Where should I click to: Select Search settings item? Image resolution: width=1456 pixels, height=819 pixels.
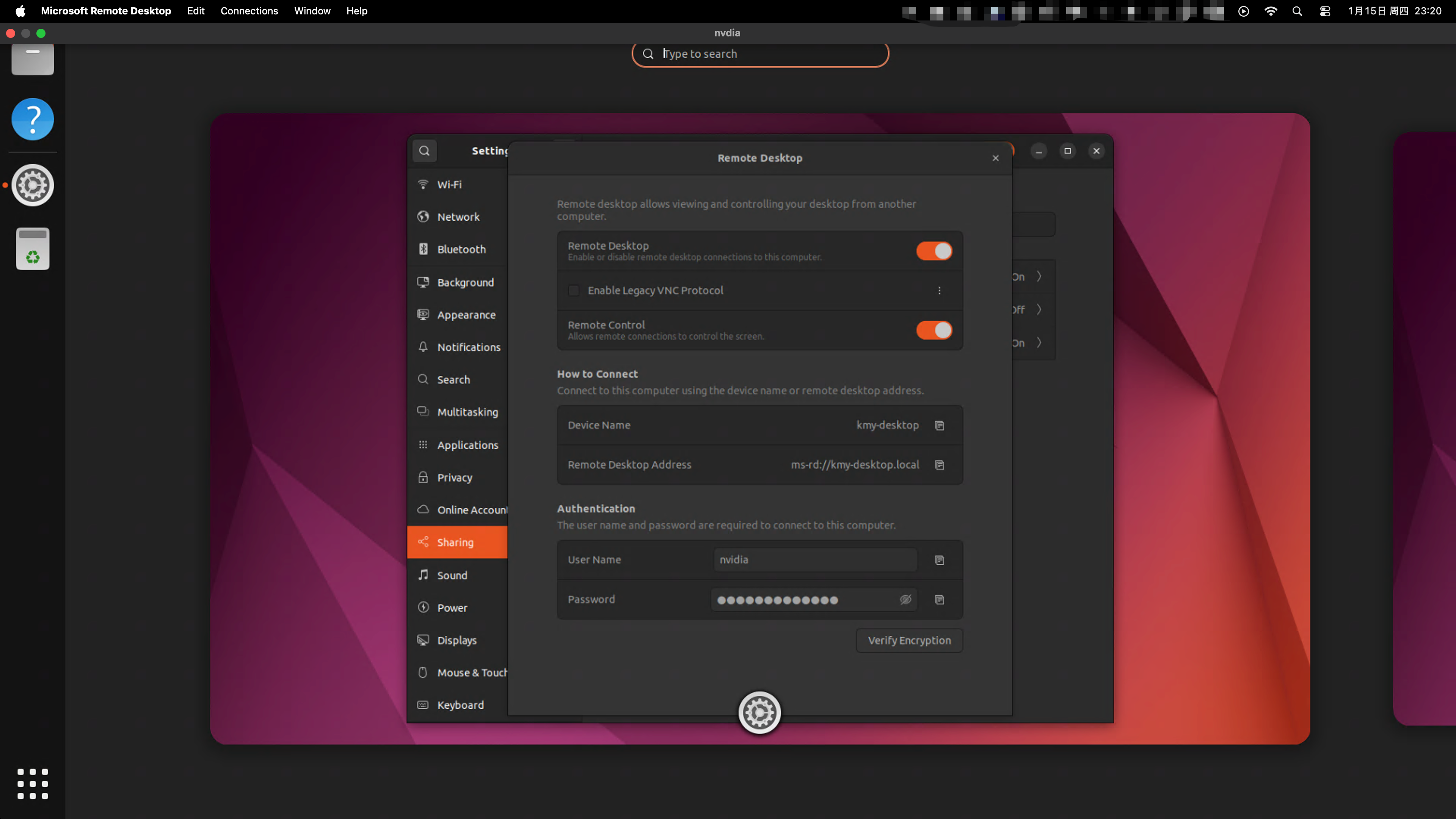pyautogui.click(x=457, y=380)
